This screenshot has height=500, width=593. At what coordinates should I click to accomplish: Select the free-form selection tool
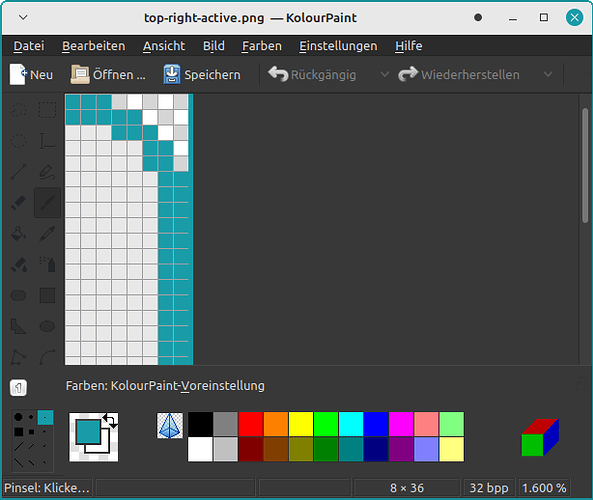click(x=18, y=110)
